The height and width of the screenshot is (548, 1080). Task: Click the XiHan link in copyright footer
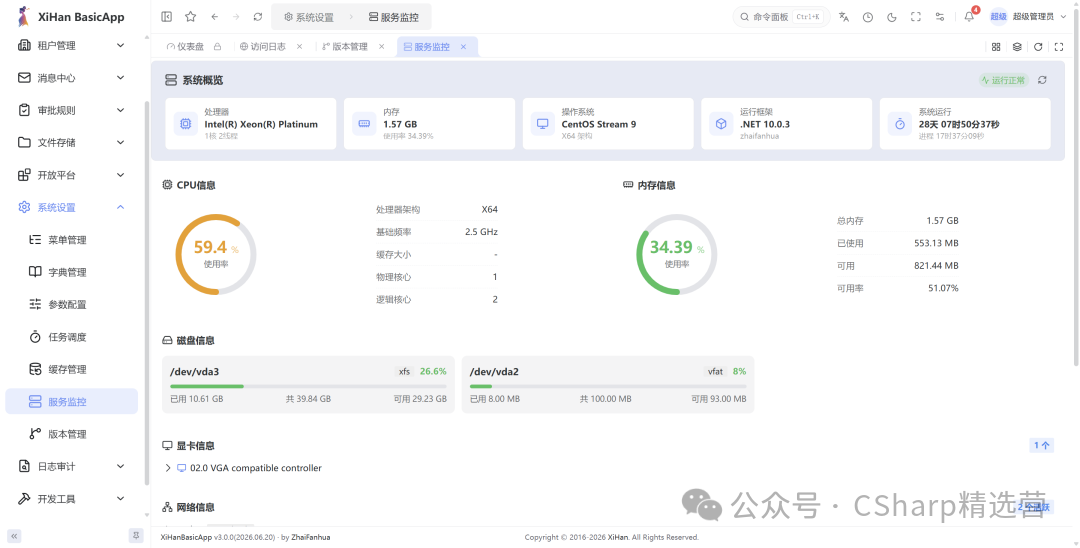(x=617, y=538)
